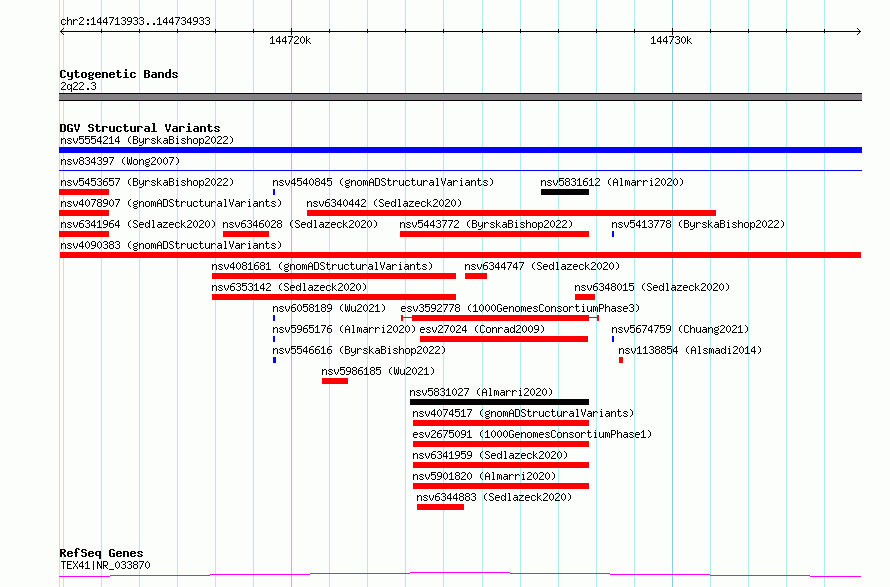The image size is (890, 587).
Task: Click the red nsv6340442 variant bar
Action: 511,213
